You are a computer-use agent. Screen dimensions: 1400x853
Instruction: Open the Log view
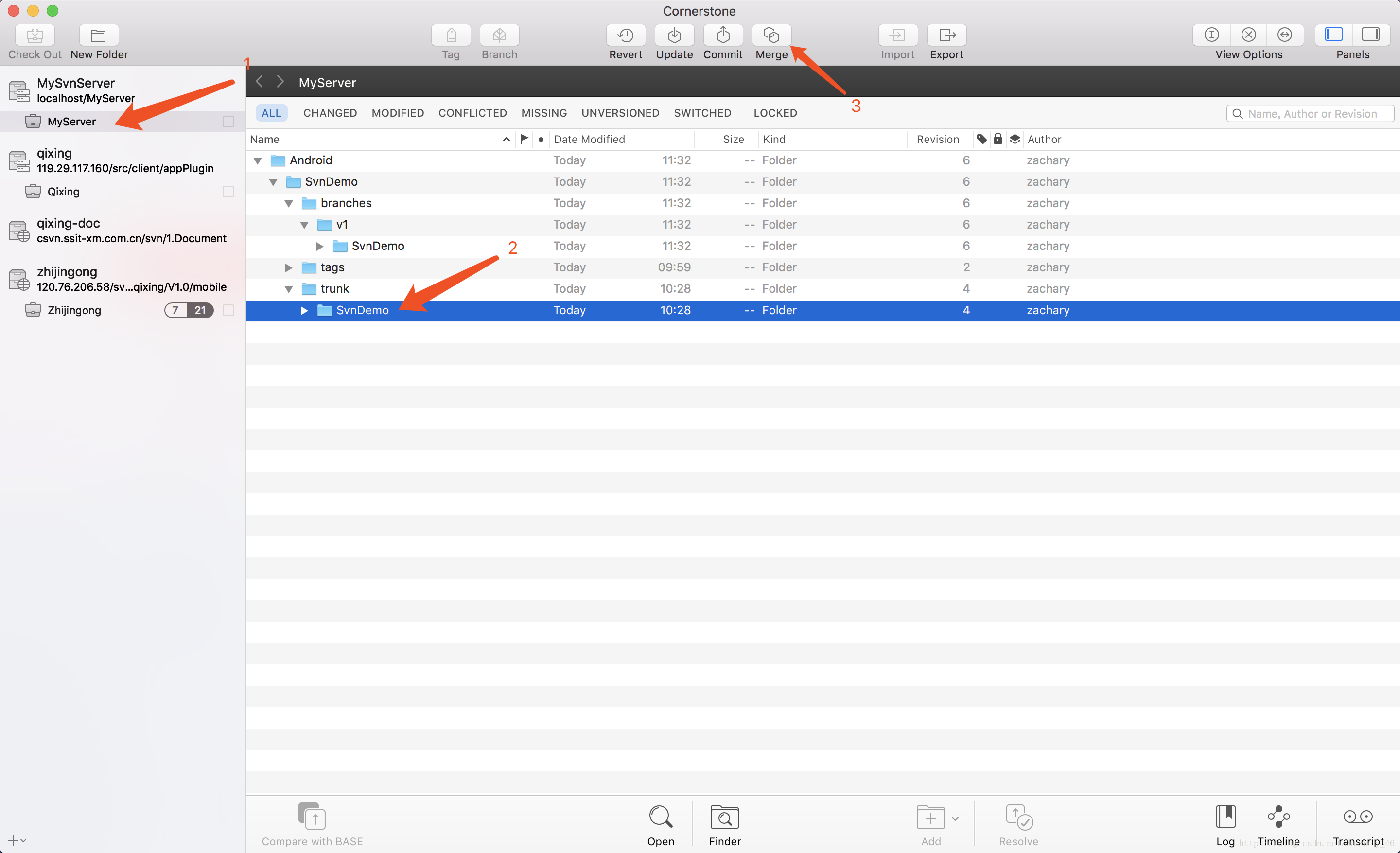point(1225,817)
